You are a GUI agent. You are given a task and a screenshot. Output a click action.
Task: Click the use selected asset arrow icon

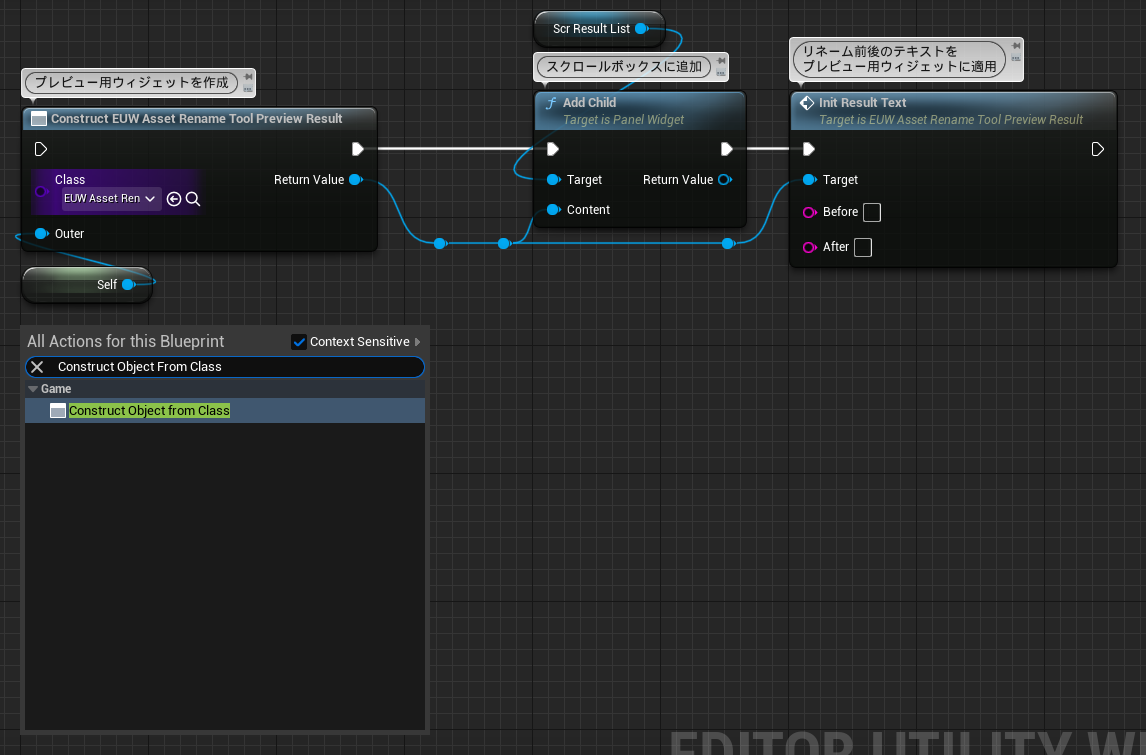tap(174, 199)
